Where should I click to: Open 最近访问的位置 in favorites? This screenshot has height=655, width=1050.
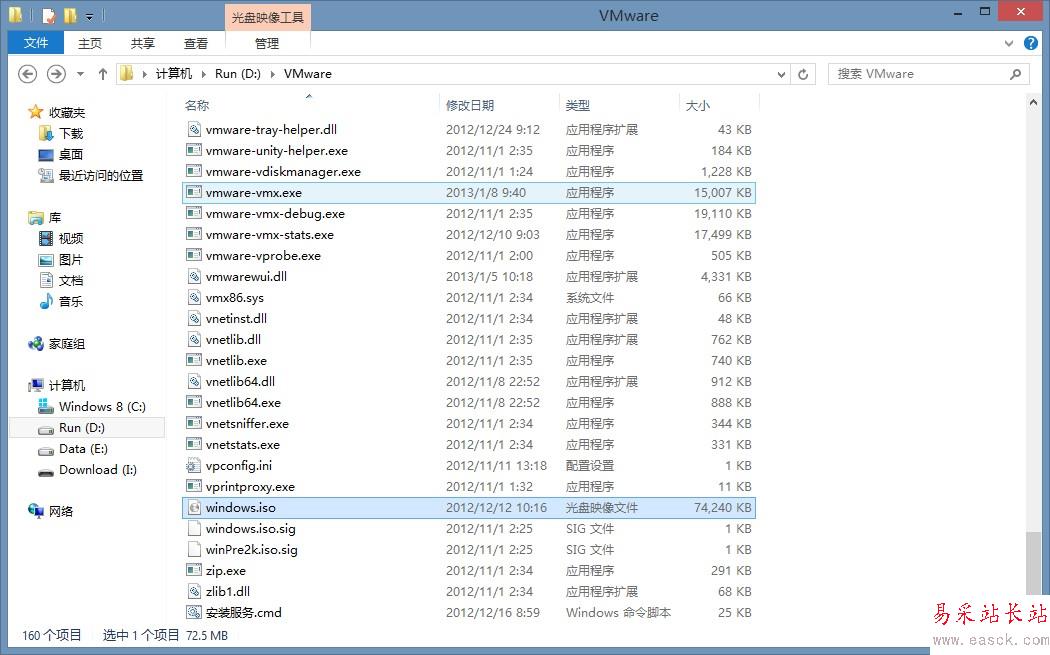pyautogui.click(x=100, y=175)
